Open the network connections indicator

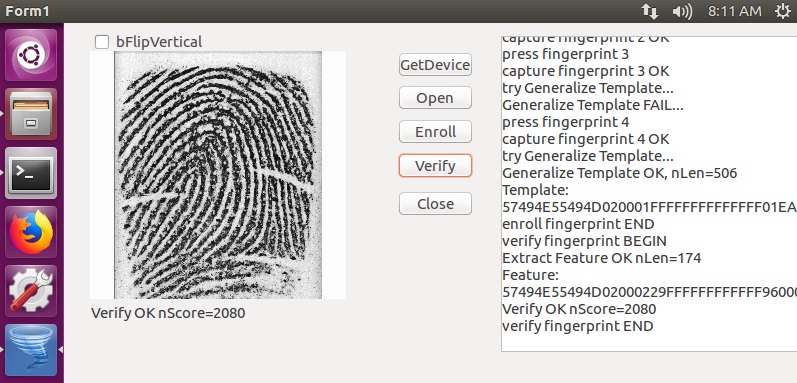coord(650,11)
